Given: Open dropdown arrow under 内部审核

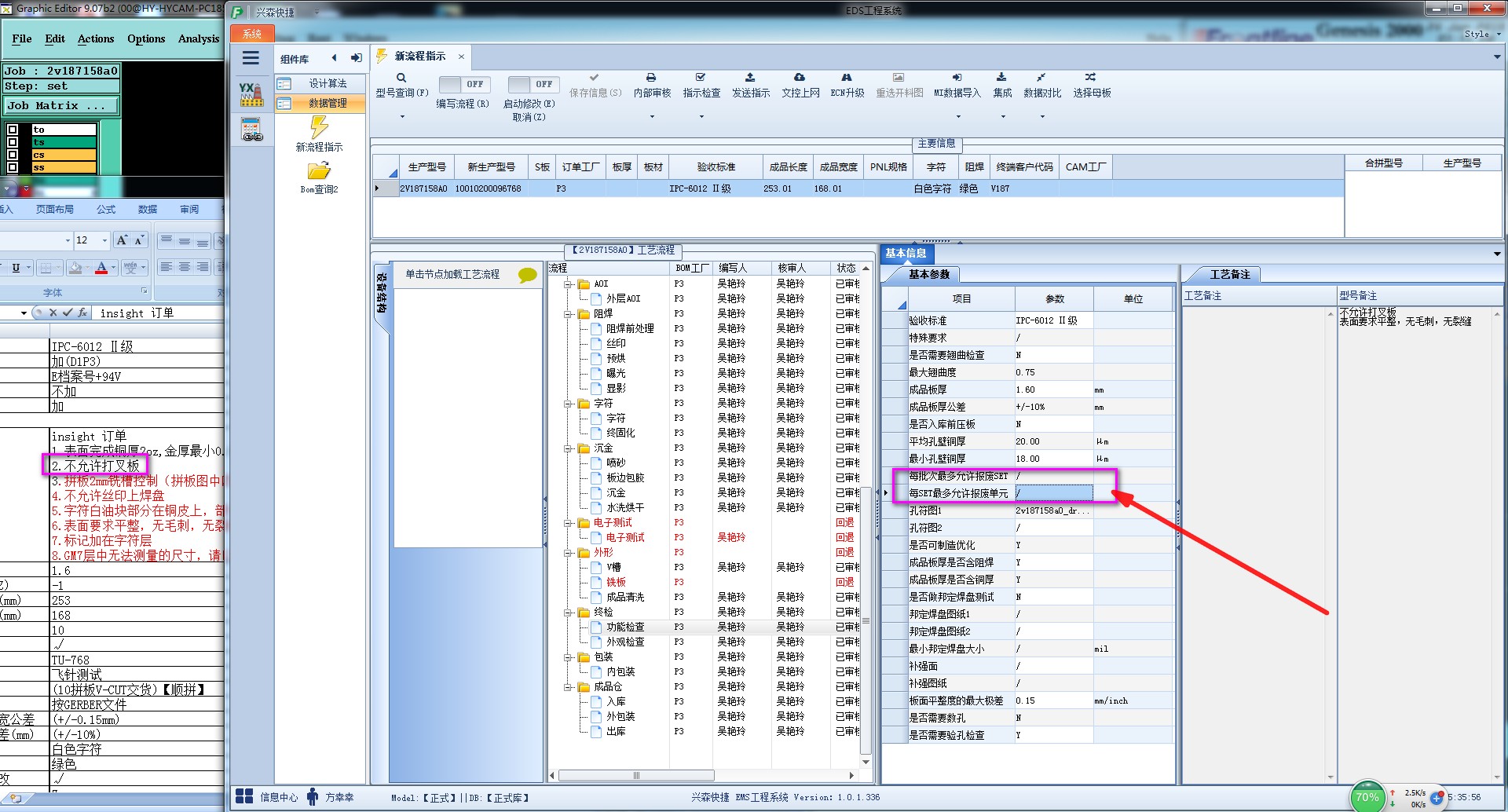Looking at the screenshot, I should [652, 117].
